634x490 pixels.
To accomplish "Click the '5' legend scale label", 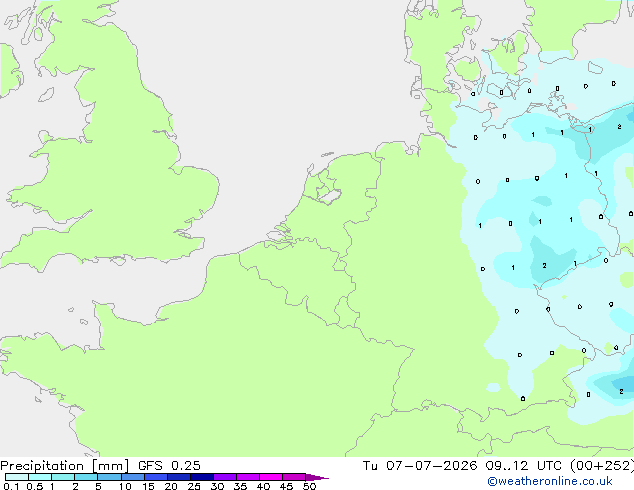I will tap(98, 486).
